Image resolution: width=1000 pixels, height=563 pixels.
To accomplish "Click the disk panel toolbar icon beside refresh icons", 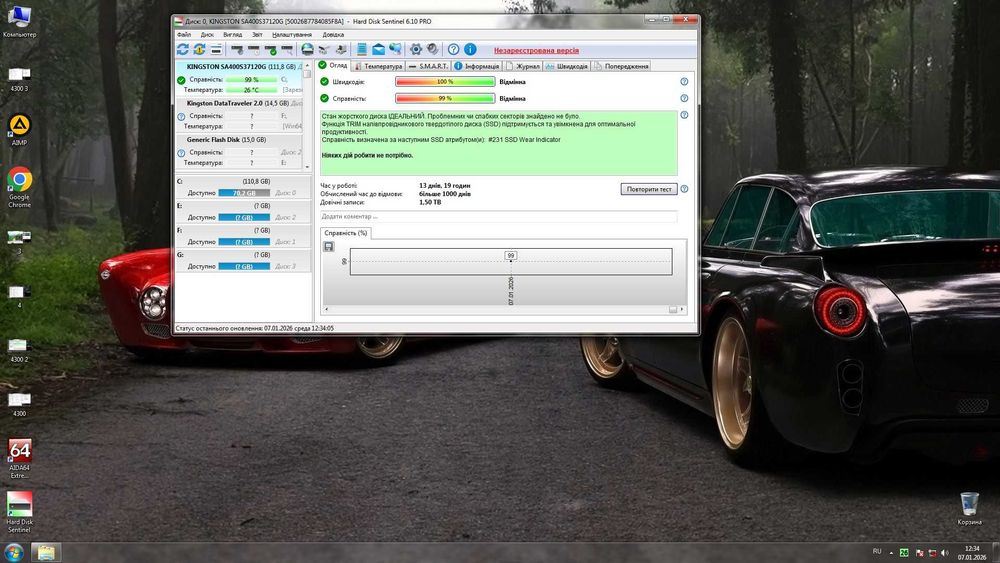I will (x=216, y=49).
